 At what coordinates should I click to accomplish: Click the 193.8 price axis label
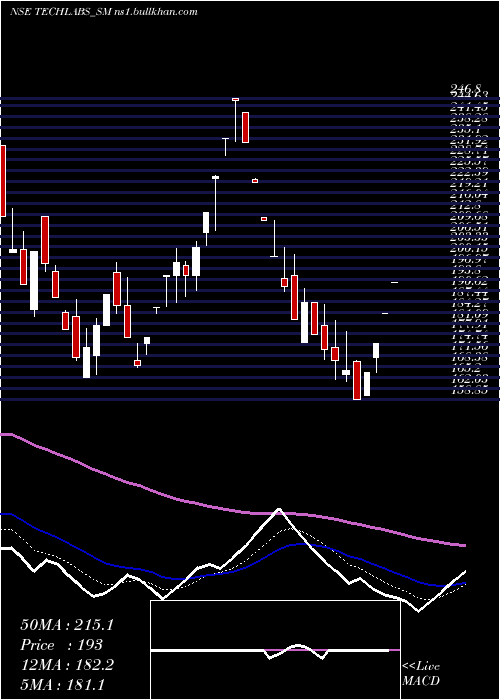click(468, 271)
